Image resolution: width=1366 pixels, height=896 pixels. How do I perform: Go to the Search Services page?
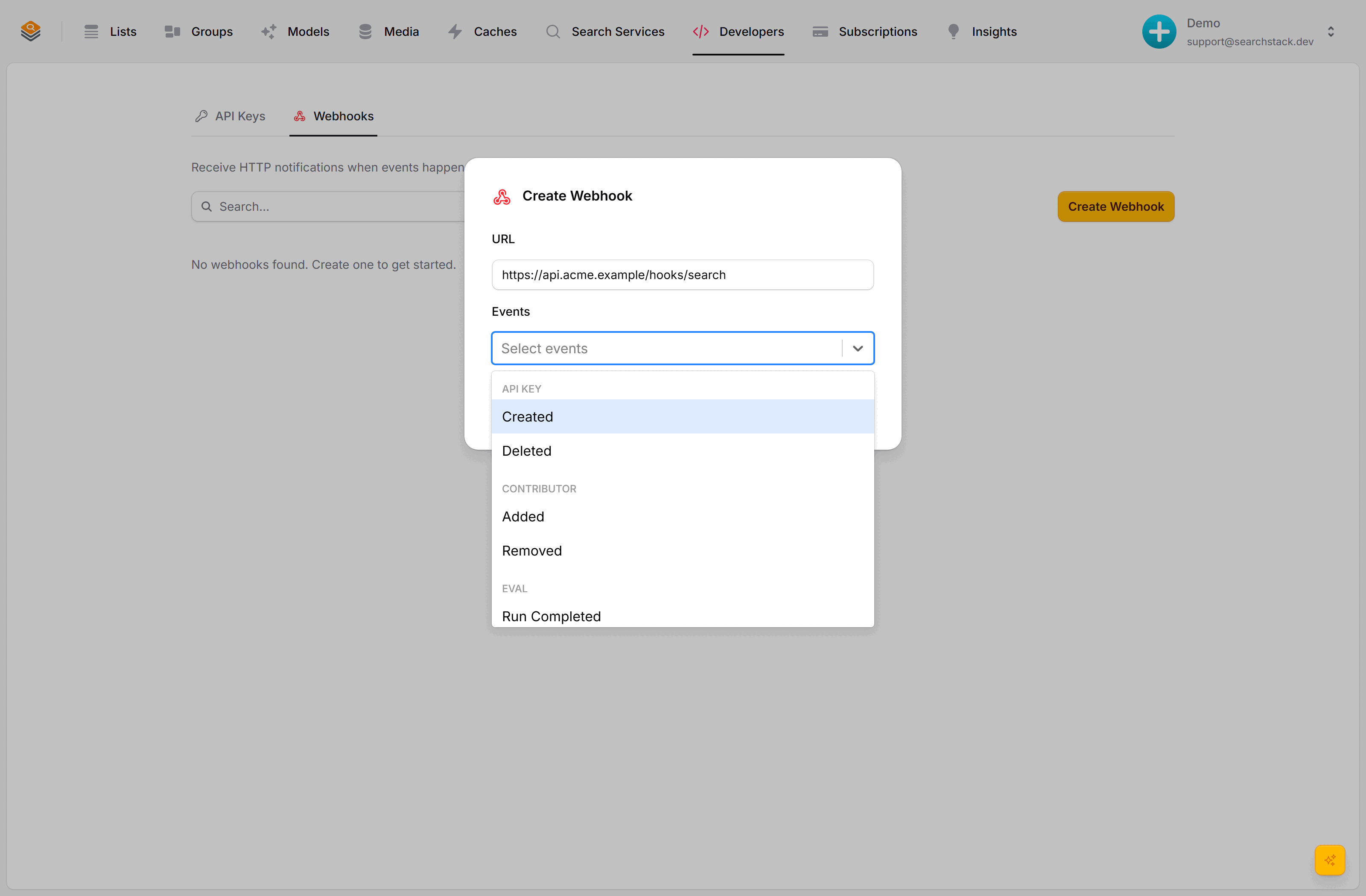(605, 32)
